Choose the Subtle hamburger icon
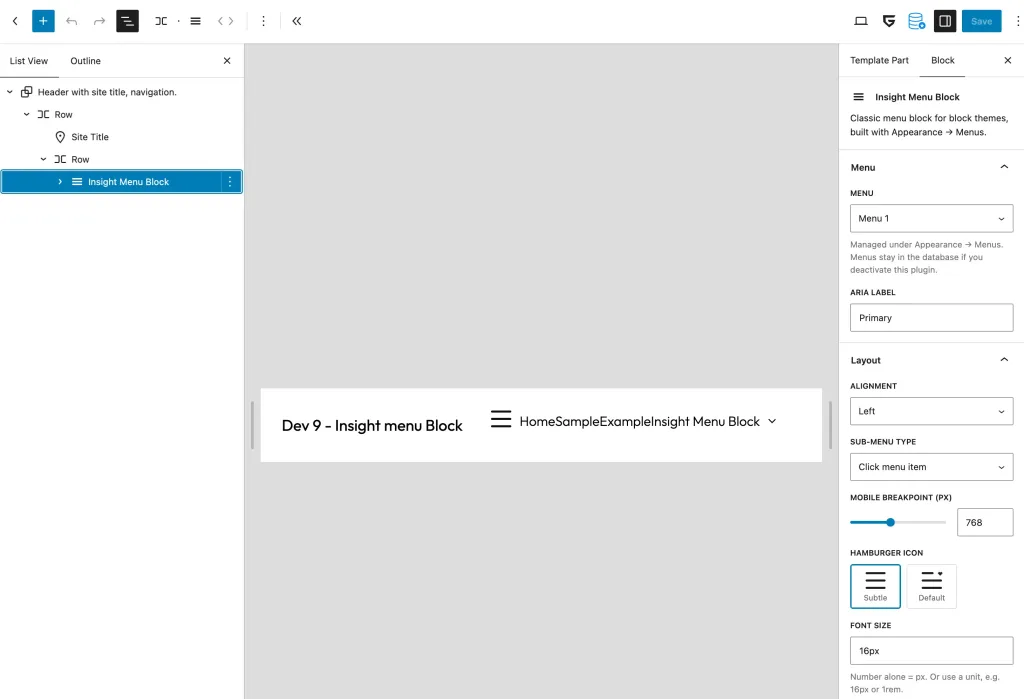Screen dimensions: 1024x699 tap(875, 586)
